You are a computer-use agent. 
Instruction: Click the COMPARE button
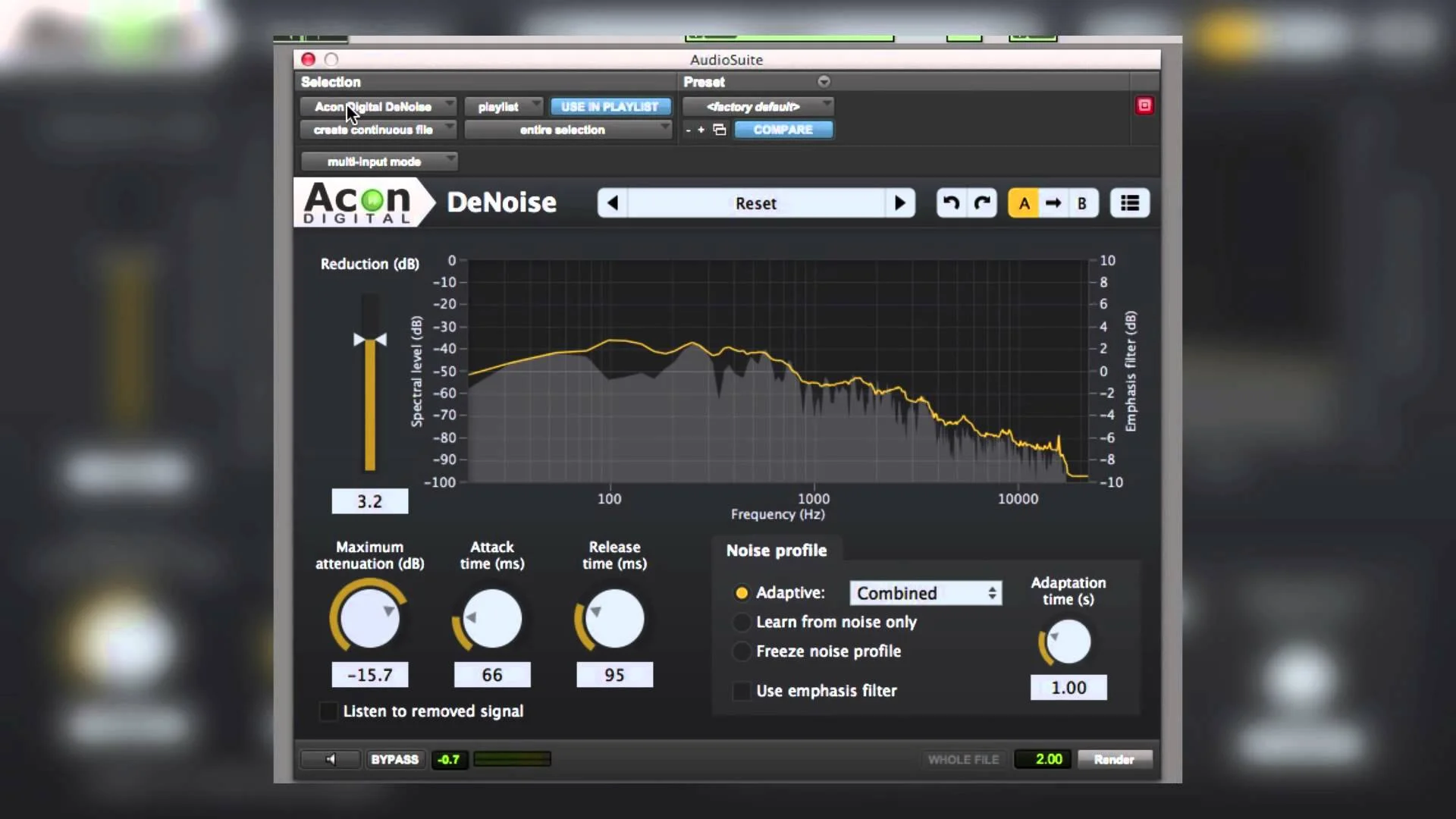(784, 130)
